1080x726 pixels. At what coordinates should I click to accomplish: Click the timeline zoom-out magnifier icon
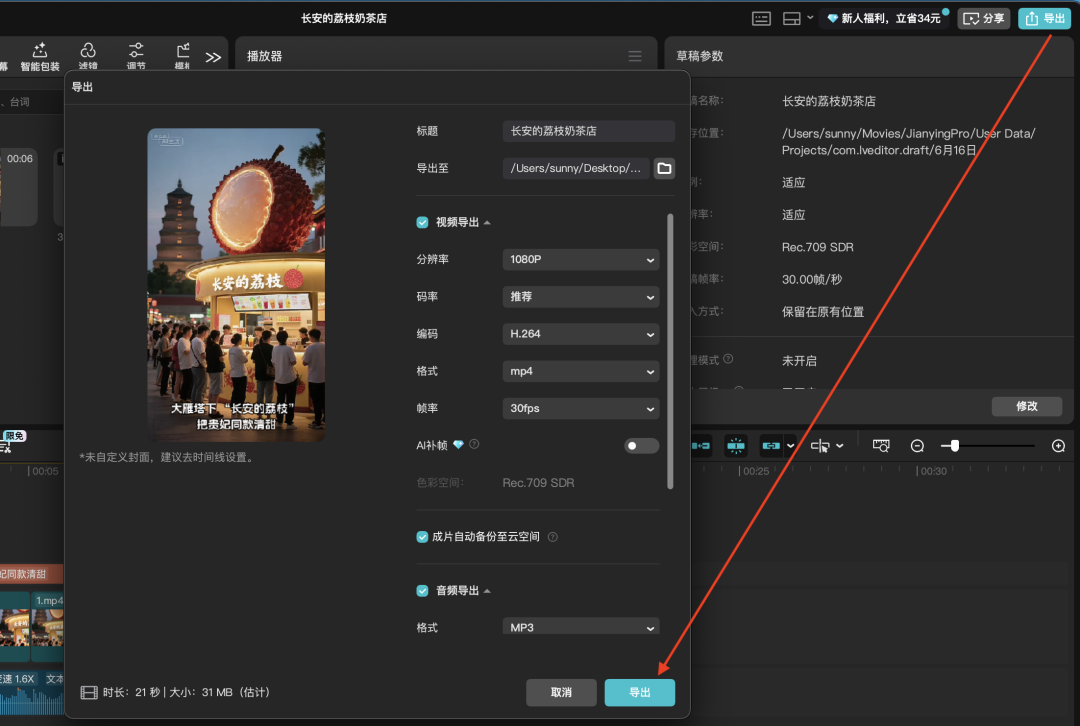917,446
